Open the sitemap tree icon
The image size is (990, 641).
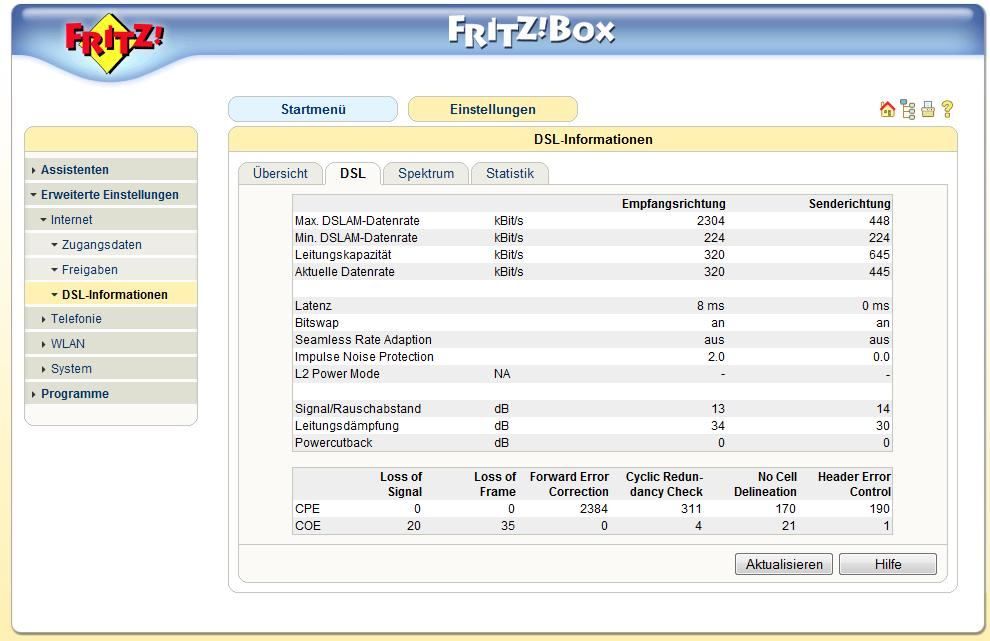click(908, 109)
